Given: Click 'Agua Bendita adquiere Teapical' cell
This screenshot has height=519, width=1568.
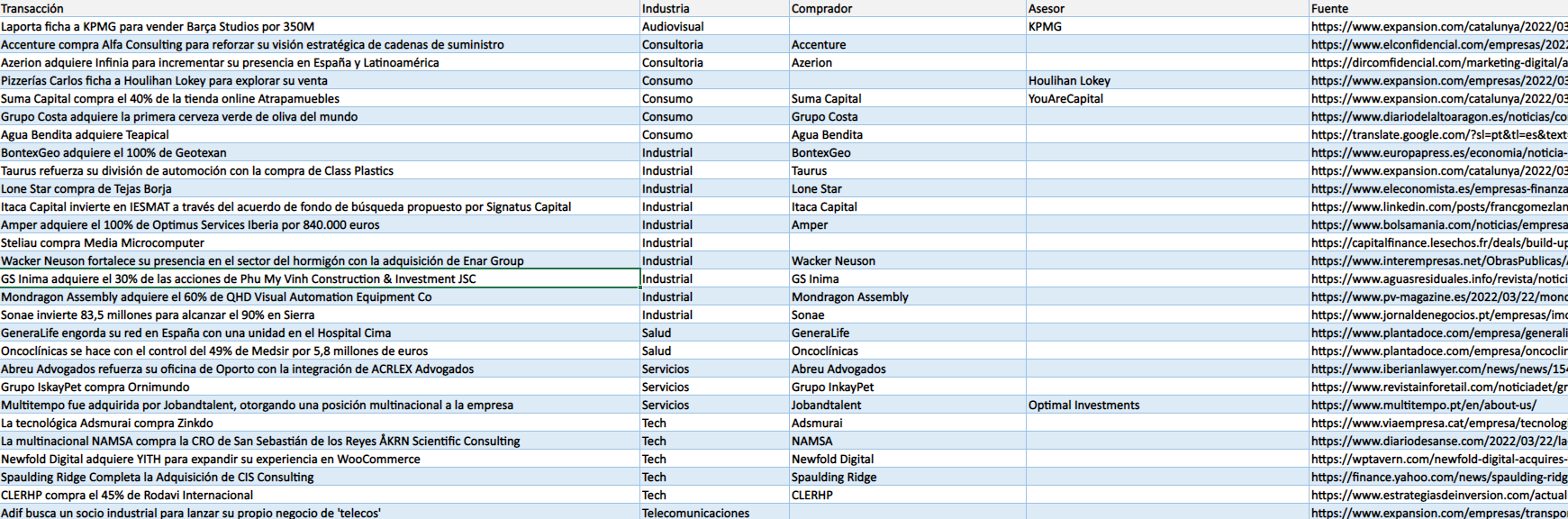Looking at the screenshot, I should (x=320, y=134).
